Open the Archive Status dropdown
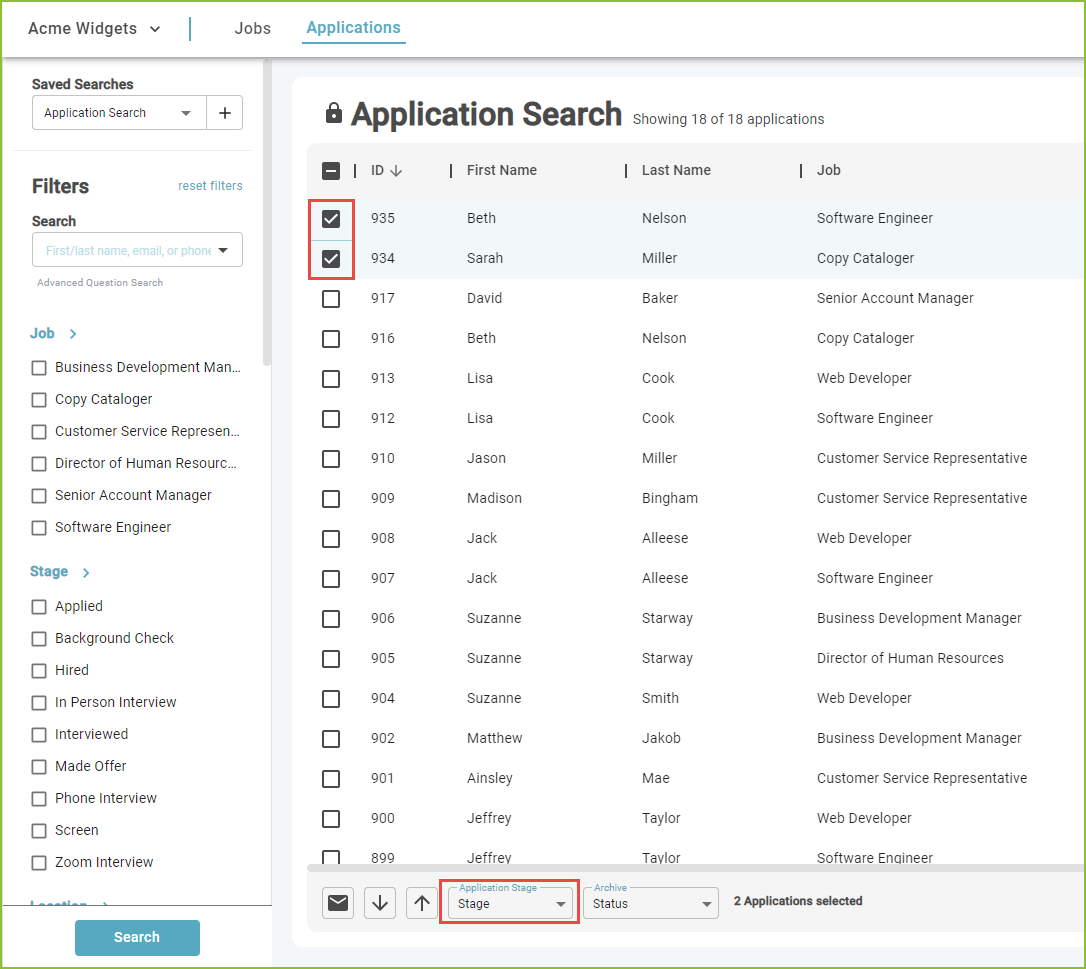1086x969 pixels. tap(650, 903)
